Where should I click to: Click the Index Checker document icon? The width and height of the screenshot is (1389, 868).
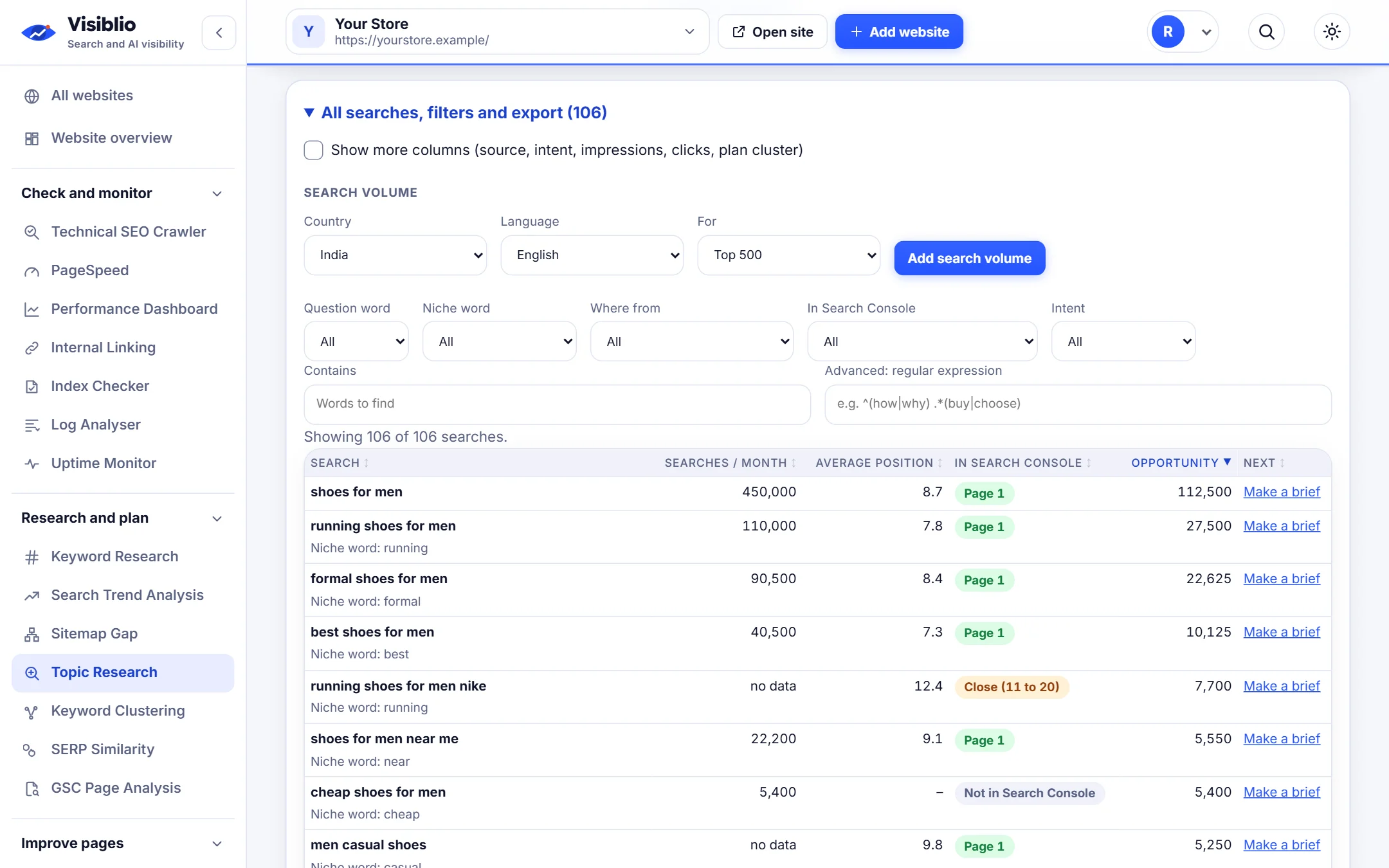click(32, 386)
